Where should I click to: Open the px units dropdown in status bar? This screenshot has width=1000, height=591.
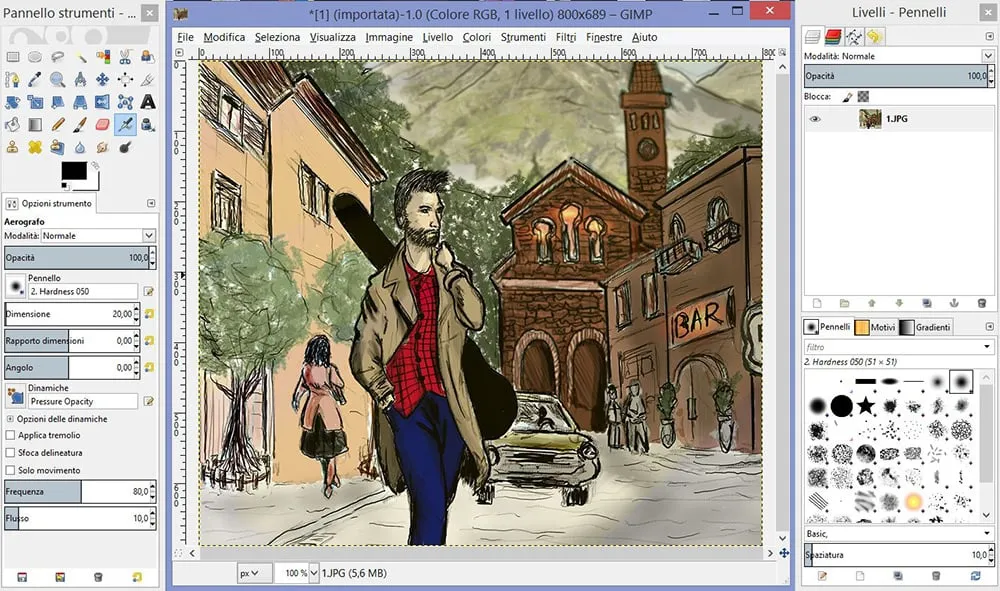(x=253, y=573)
